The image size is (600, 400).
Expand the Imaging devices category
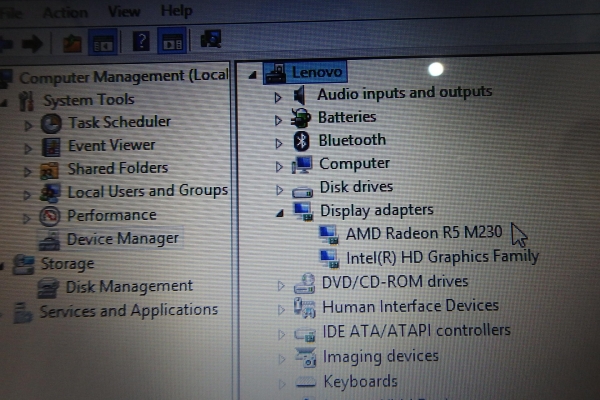[282, 359]
